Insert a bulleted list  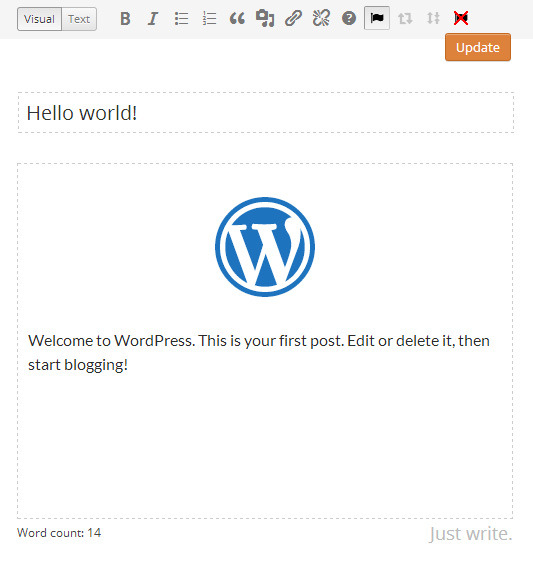pos(181,19)
